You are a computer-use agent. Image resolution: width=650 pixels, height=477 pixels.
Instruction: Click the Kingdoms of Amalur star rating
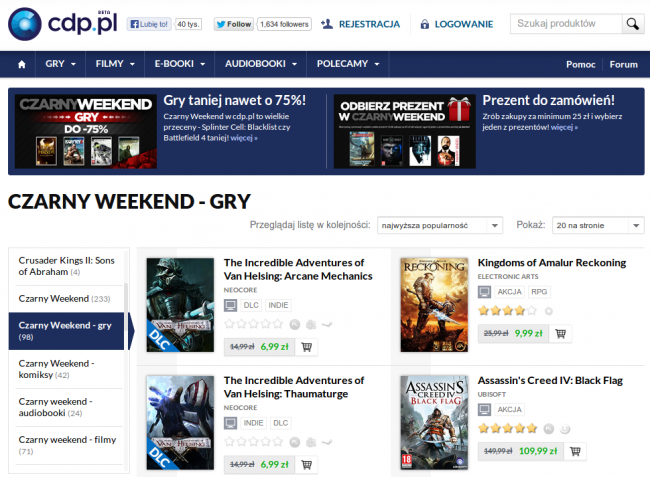pos(507,310)
